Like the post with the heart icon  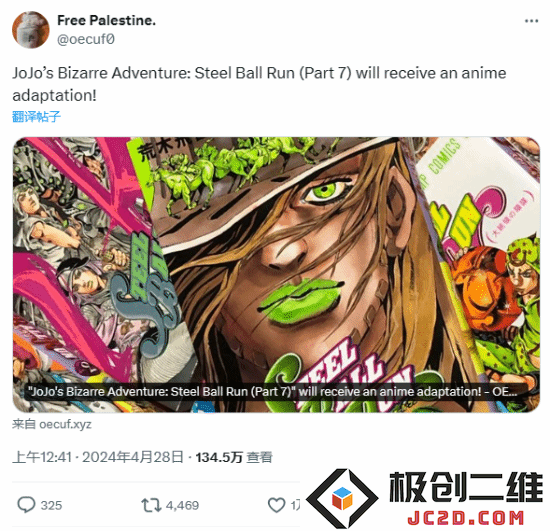tap(276, 505)
